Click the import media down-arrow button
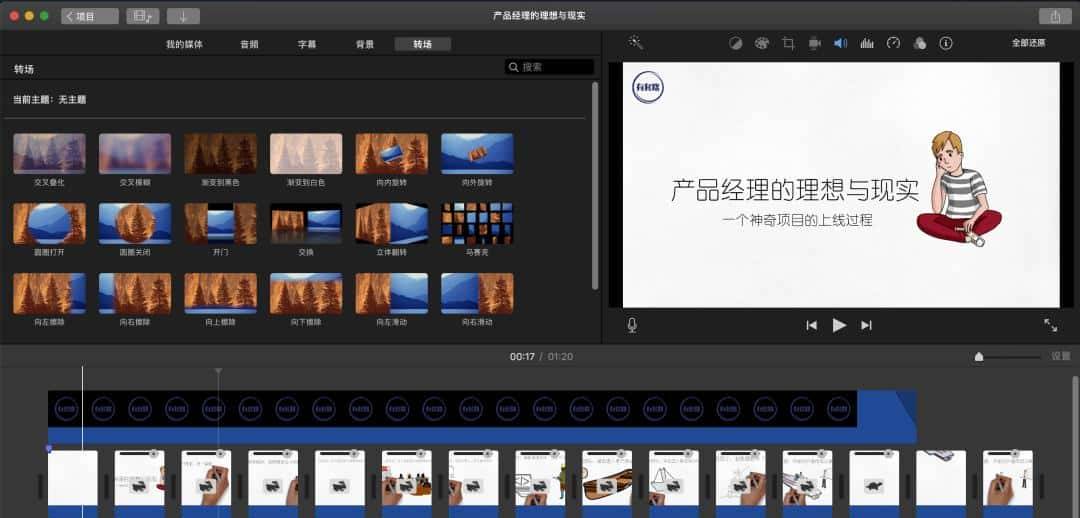Image resolution: width=1080 pixels, height=518 pixels. [183, 16]
